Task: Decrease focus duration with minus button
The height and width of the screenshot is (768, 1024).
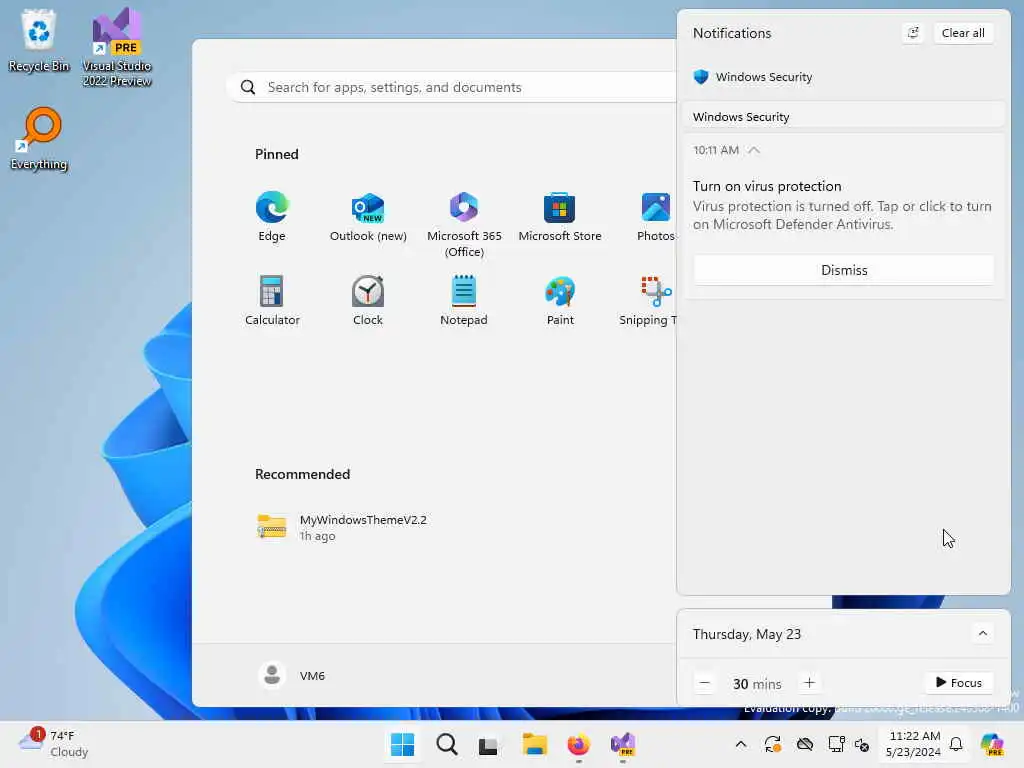Action: [704, 683]
